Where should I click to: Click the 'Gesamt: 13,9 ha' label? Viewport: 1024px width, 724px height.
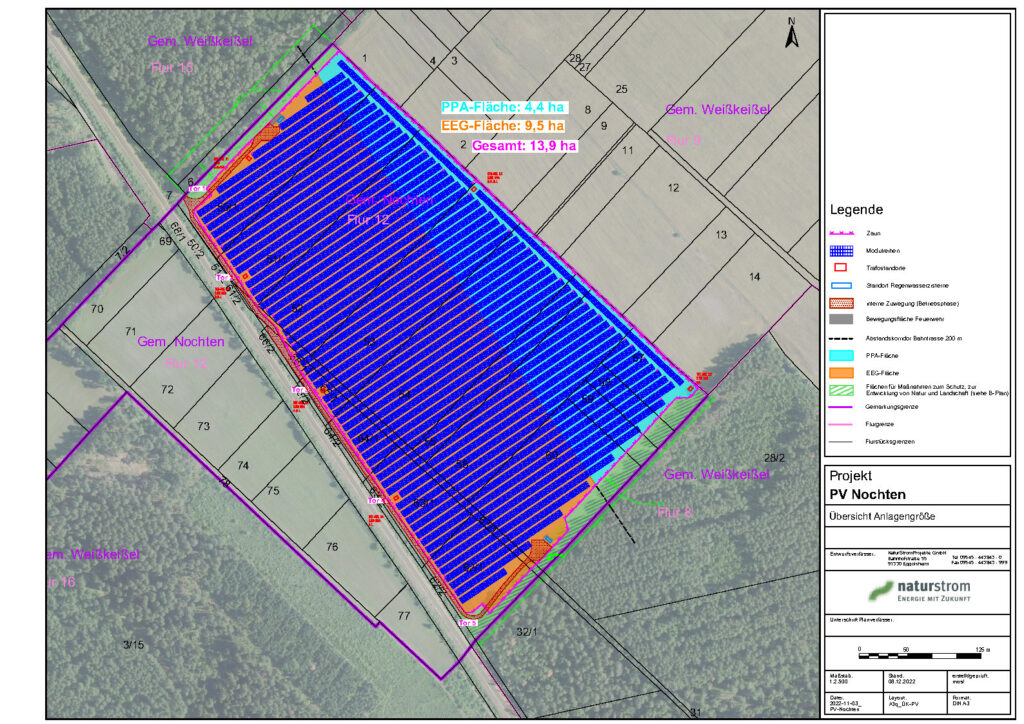pos(524,146)
